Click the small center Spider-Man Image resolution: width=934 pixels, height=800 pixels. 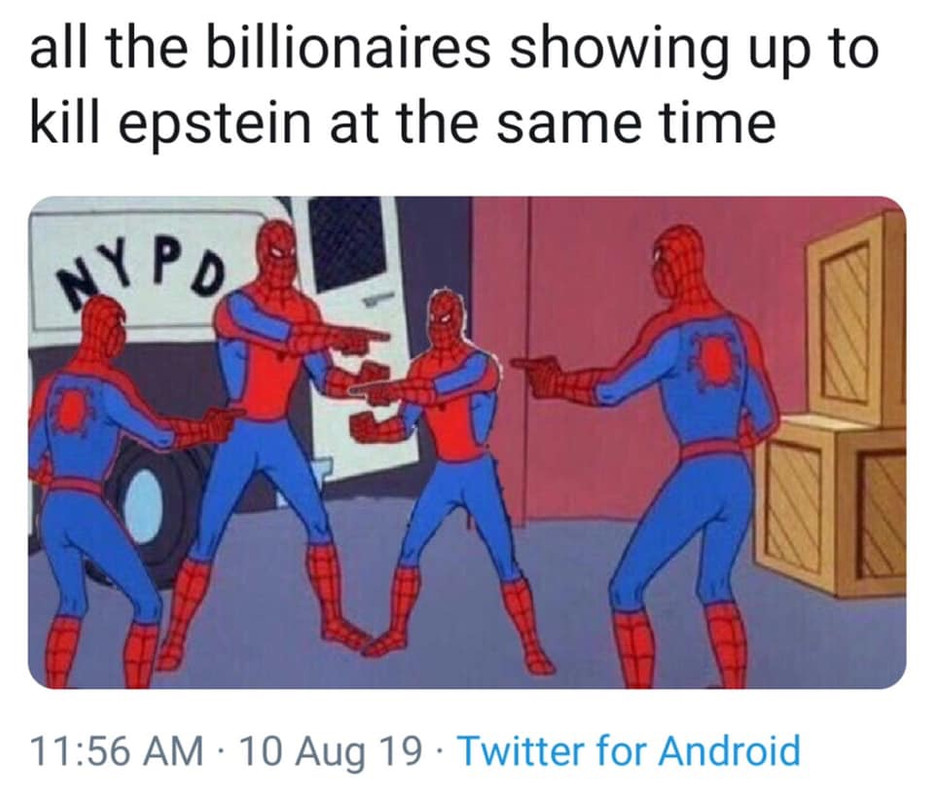[x=444, y=471]
